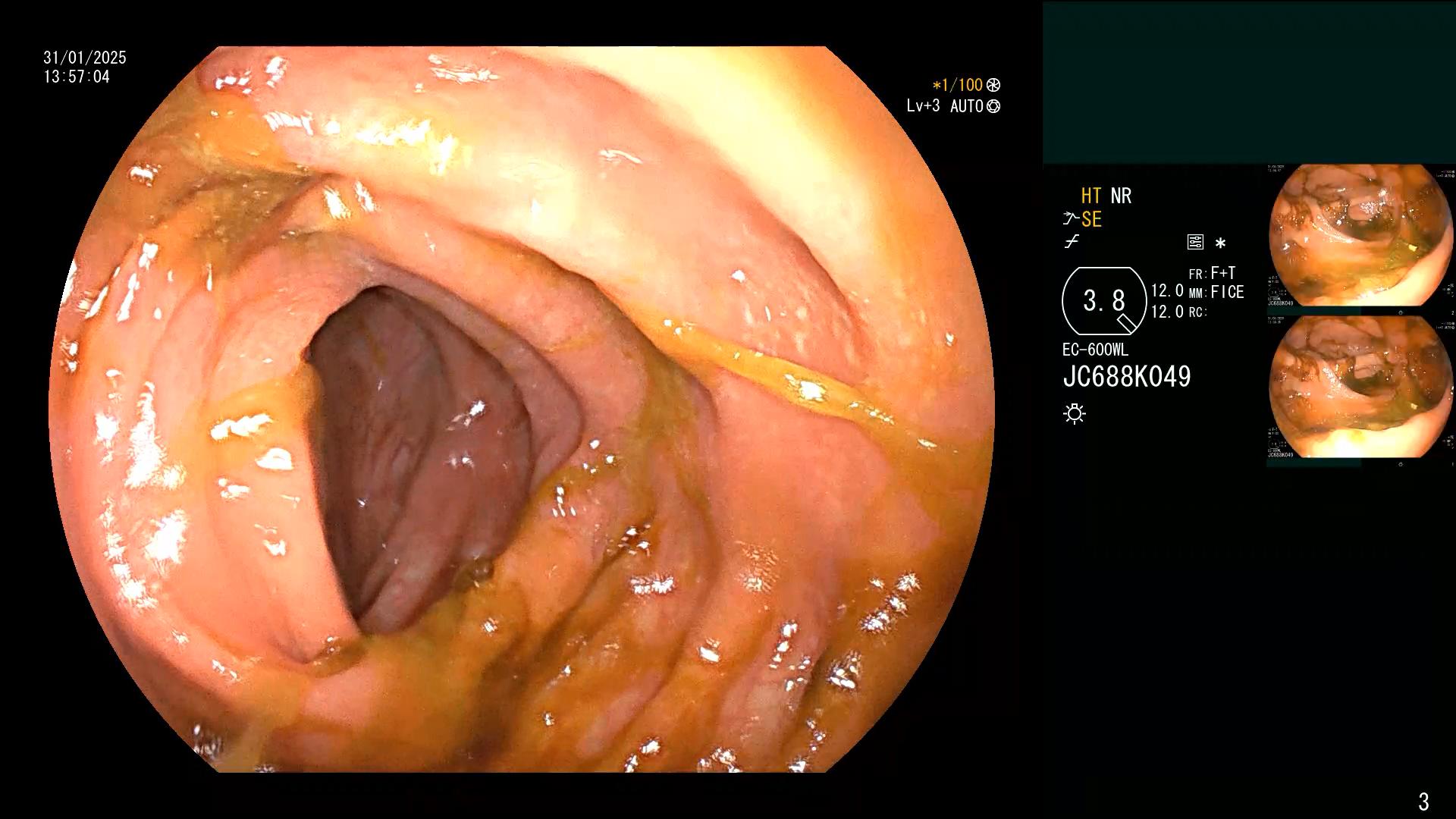Click the shutter speed fan icon beside 1/100
The image size is (1456, 819).
coord(993,86)
